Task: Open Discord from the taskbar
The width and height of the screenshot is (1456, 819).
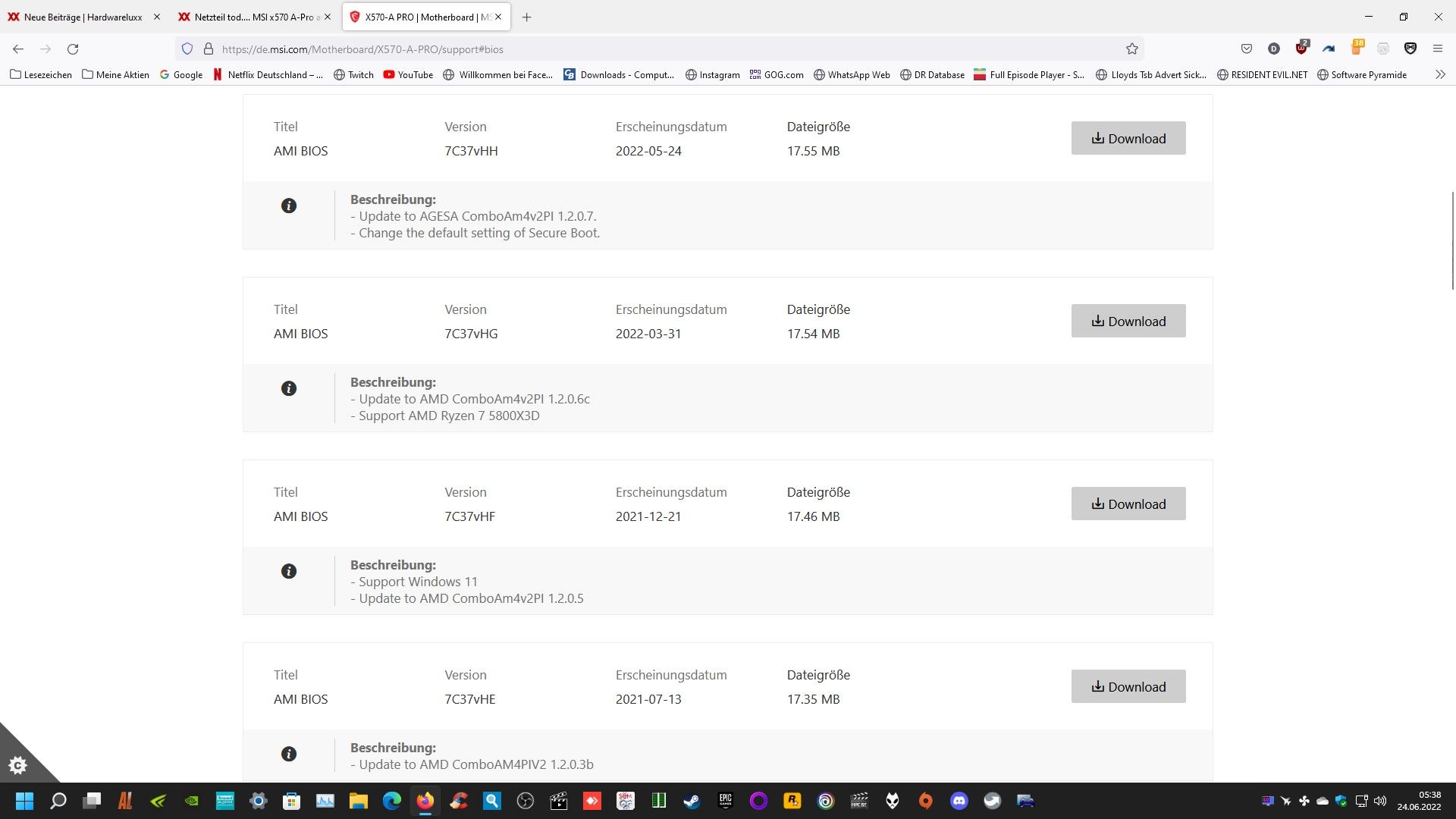Action: point(959,801)
